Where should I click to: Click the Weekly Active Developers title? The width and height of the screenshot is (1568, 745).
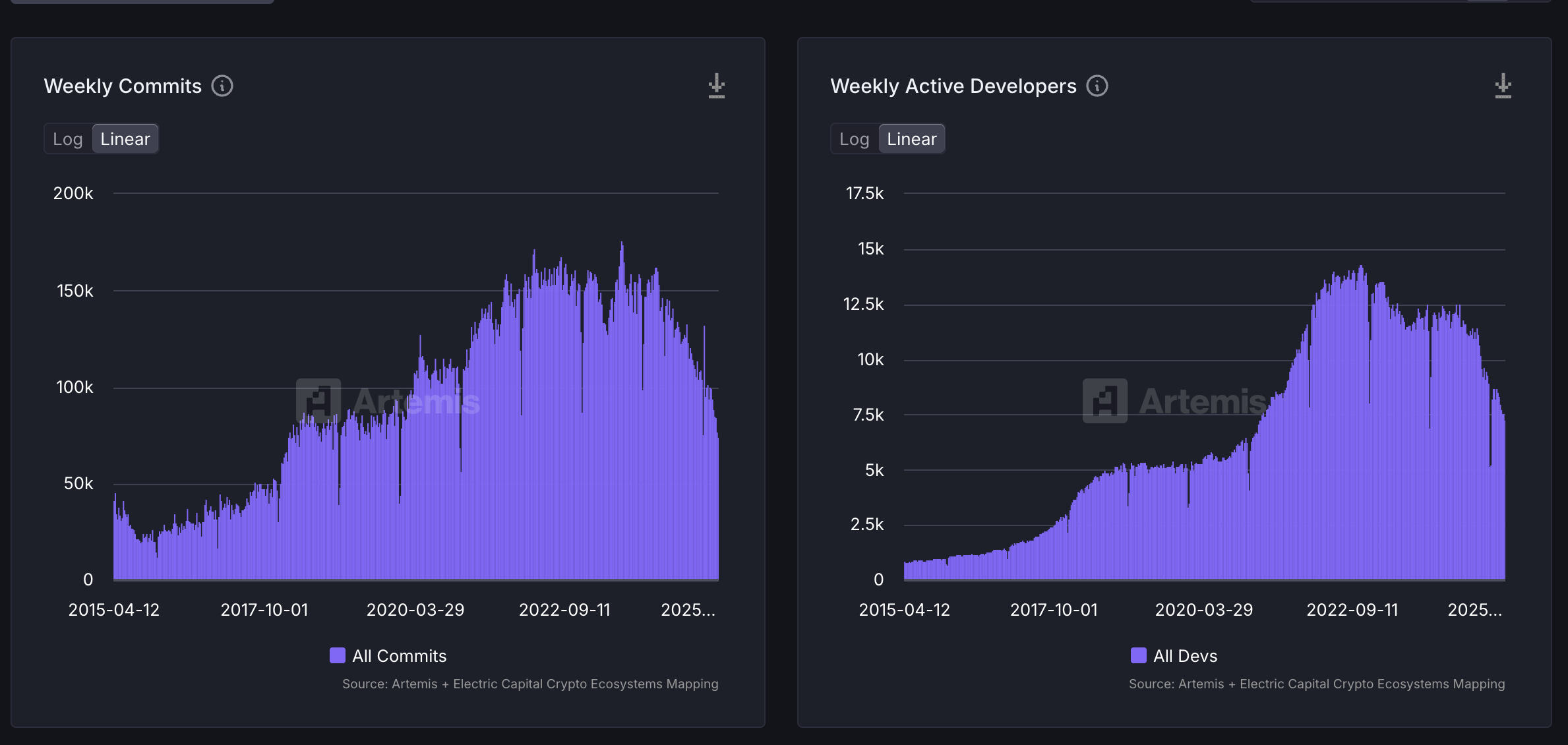(953, 86)
